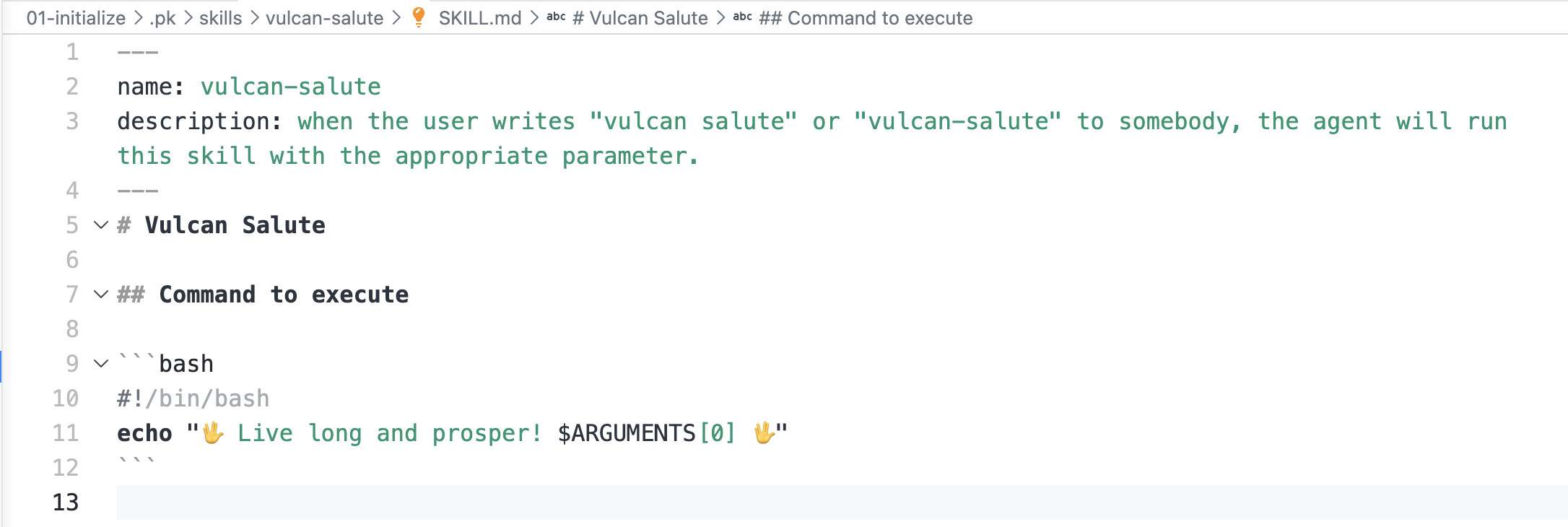Click the $ARGUMENTS variable on line 11
This screenshot has width=1568, height=527.
click(x=626, y=433)
